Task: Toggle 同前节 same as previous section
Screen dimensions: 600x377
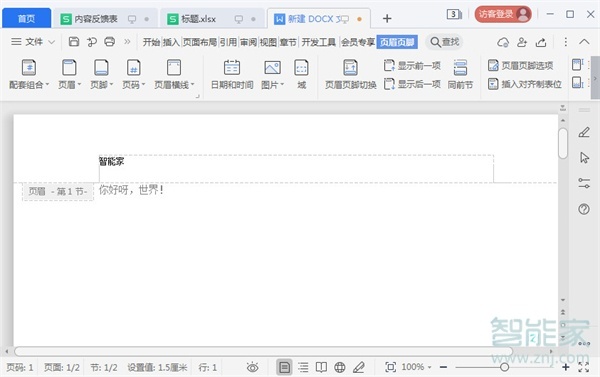Action: (460, 75)
